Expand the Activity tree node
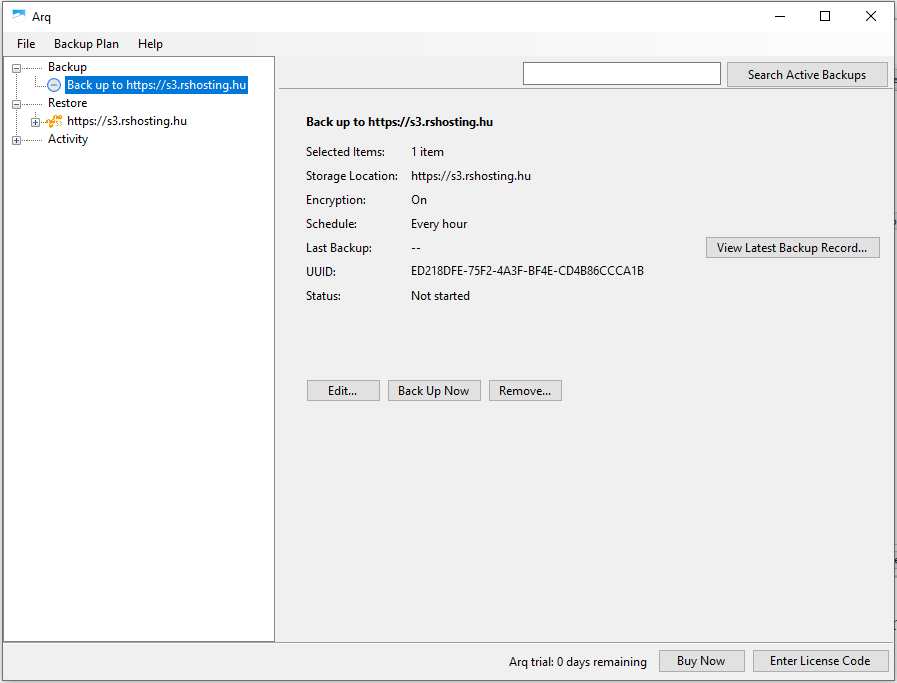Screen dimensions: 897x683 [x=16, y=140]
